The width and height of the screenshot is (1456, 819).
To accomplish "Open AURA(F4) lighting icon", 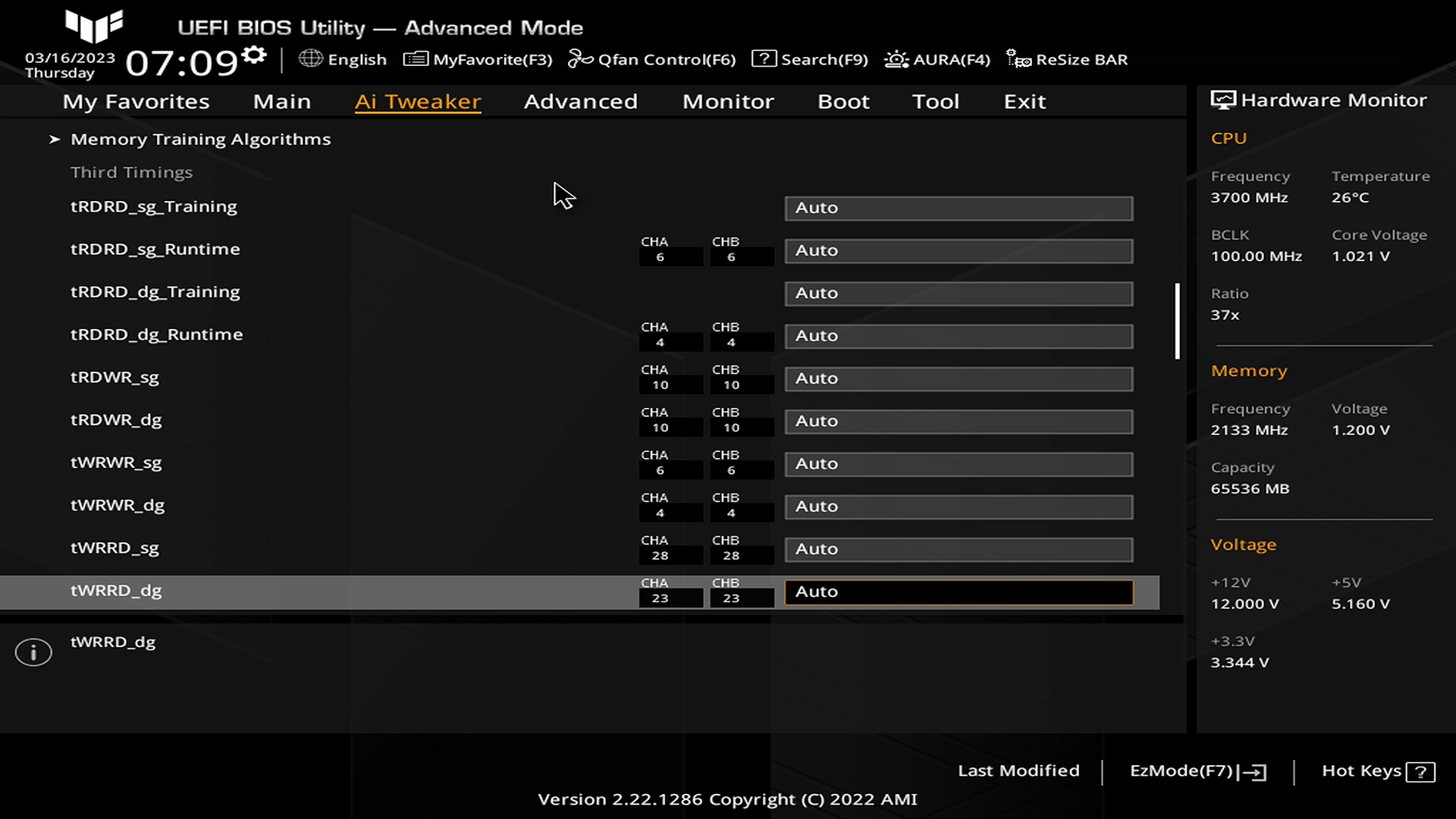I will 896,59.
